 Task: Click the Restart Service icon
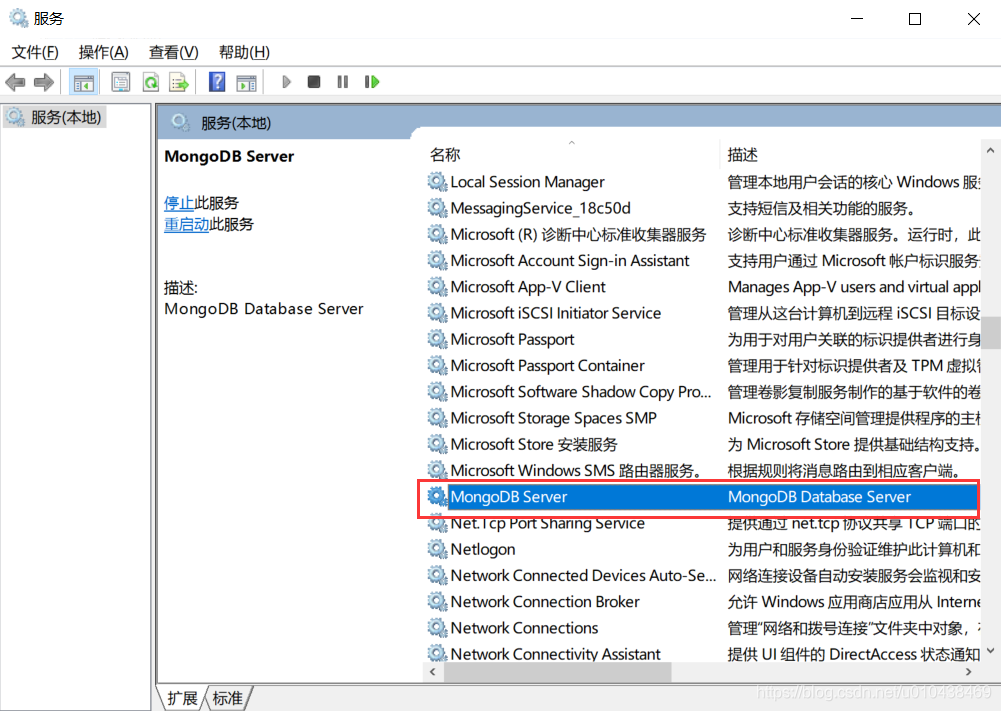(372, 82)
